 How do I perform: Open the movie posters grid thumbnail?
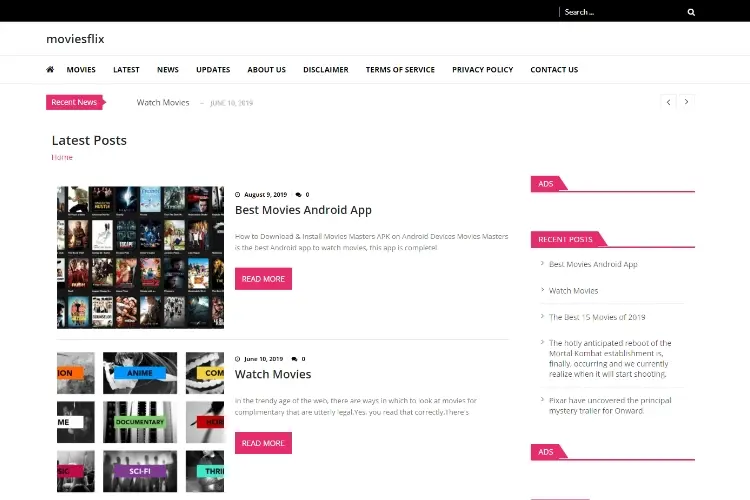[140, 257]
